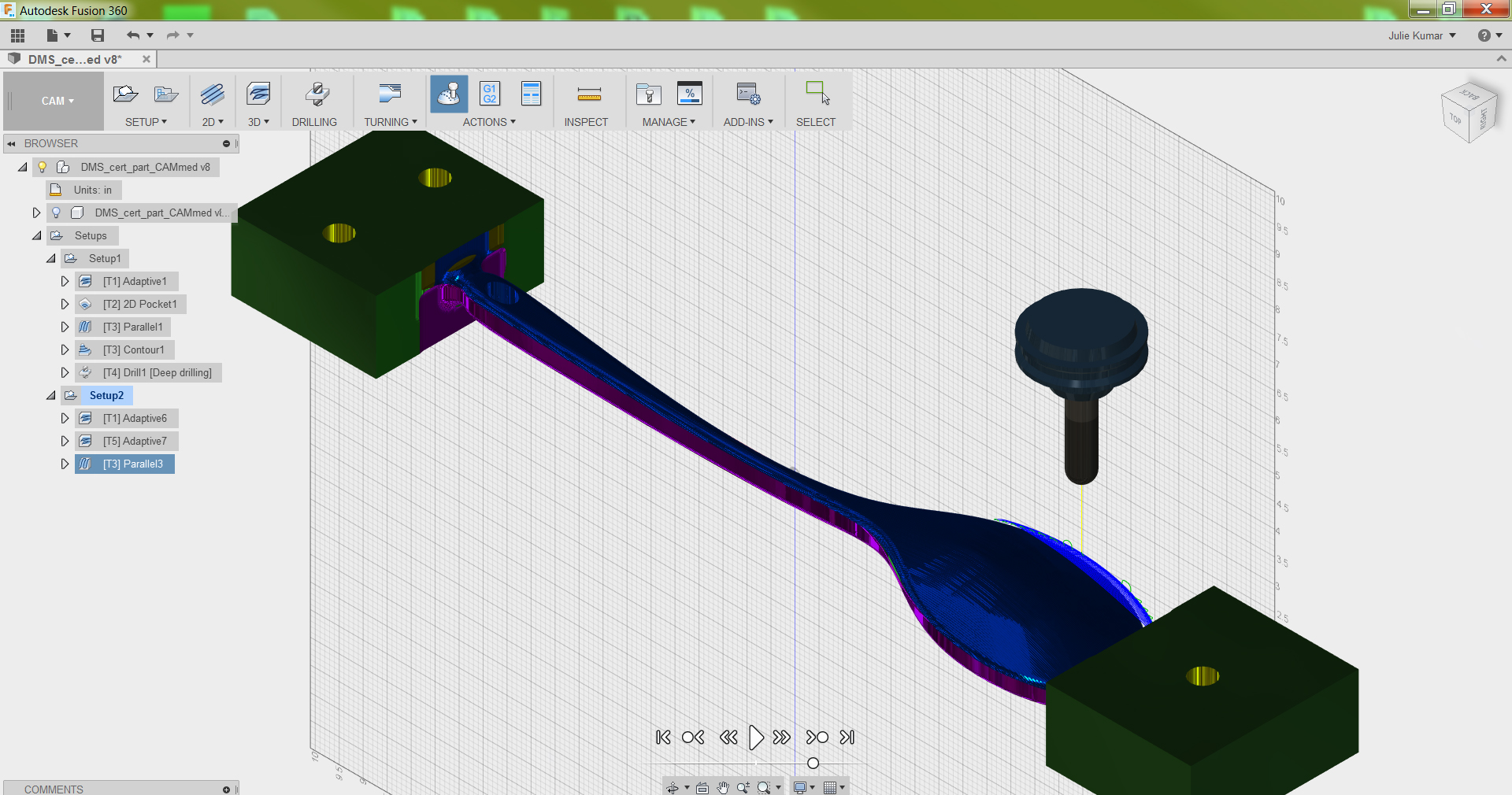This screenshot has width=1512, height=795.
Task: Jump to simulation start
Action: point(663,738)
